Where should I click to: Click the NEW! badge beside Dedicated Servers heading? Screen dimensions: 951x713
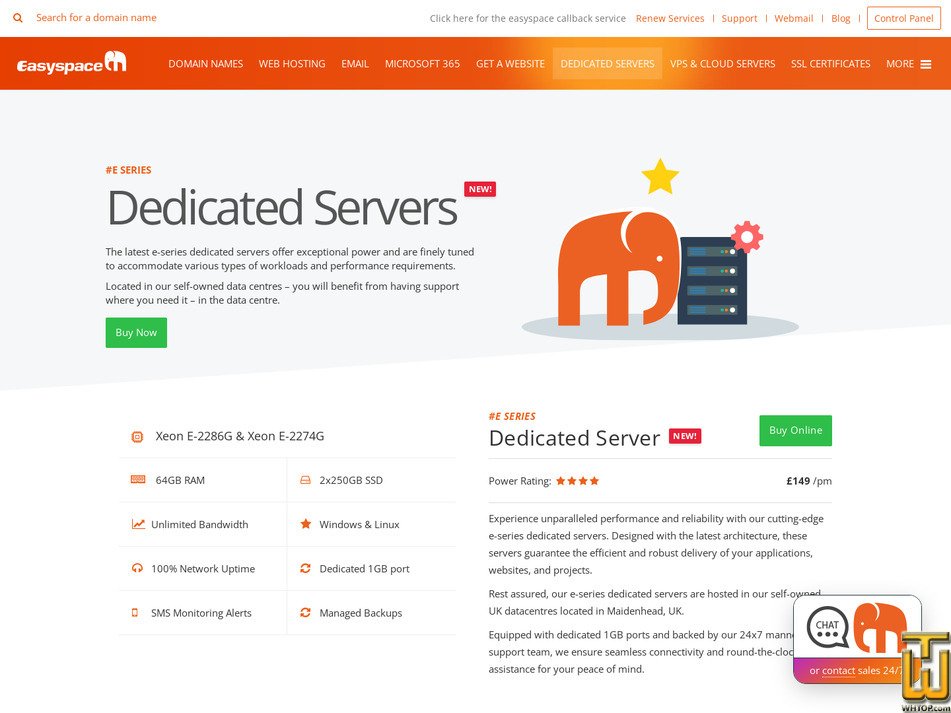480,189
